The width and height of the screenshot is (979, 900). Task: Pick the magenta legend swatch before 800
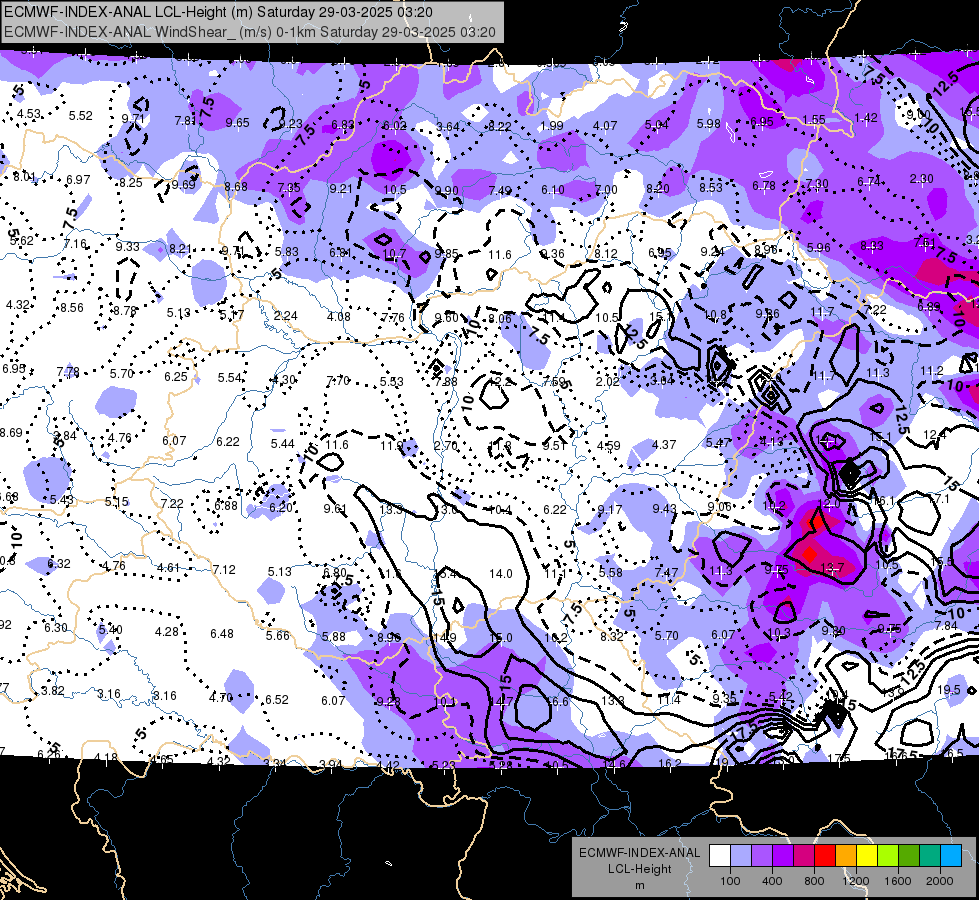[x=804, y=856]
